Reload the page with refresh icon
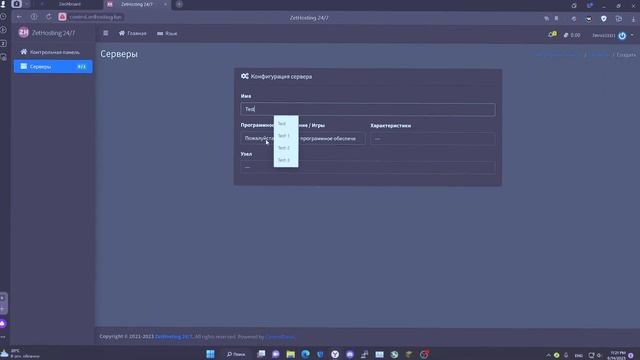 coord(49,17)
